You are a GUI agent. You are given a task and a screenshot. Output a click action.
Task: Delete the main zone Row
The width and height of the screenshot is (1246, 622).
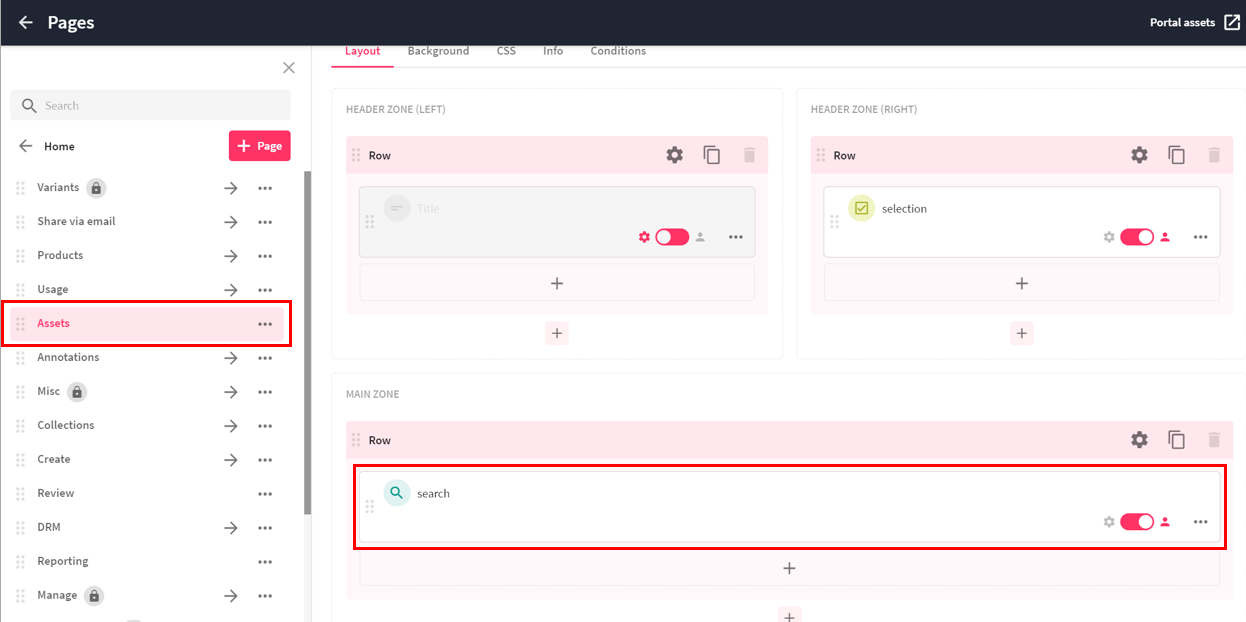[1214, 440]
